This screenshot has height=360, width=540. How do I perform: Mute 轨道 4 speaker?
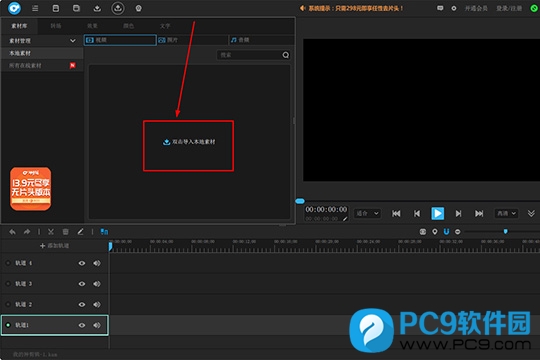tap(97, 263)
